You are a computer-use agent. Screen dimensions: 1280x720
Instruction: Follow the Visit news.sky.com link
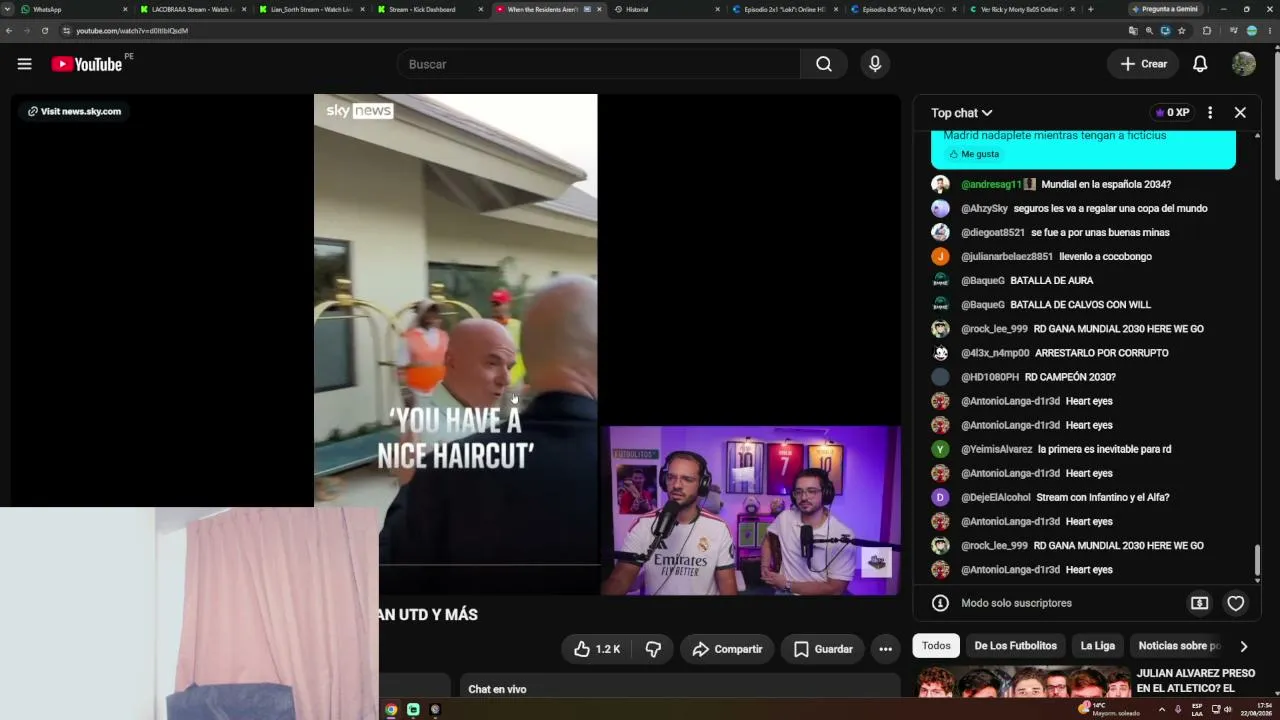74,111
